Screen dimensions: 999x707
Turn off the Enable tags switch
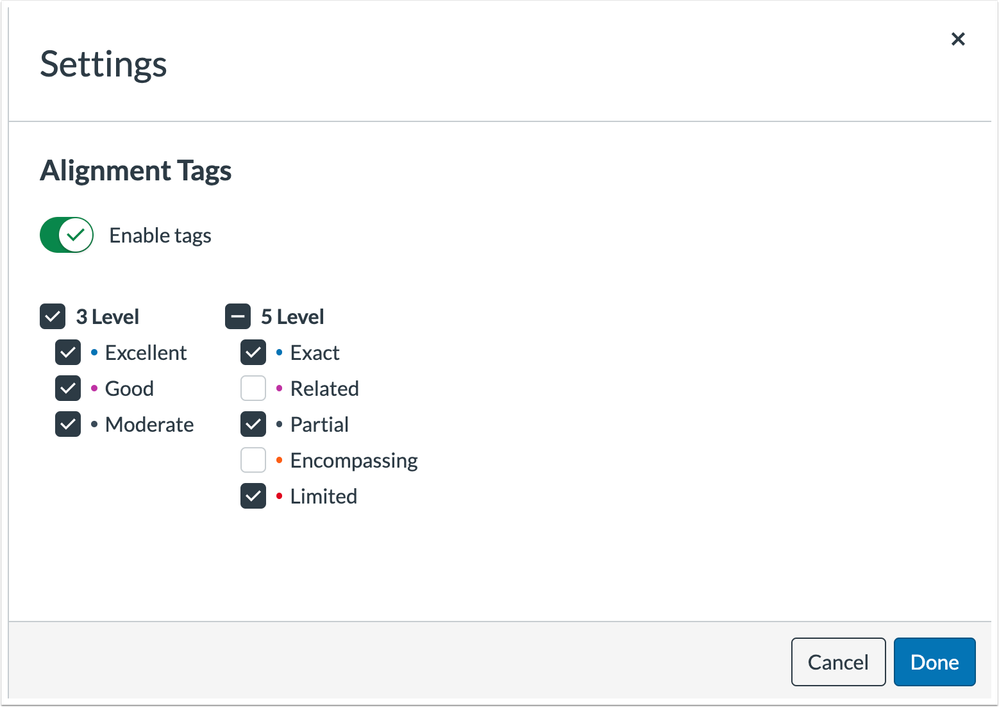[67, 235]
